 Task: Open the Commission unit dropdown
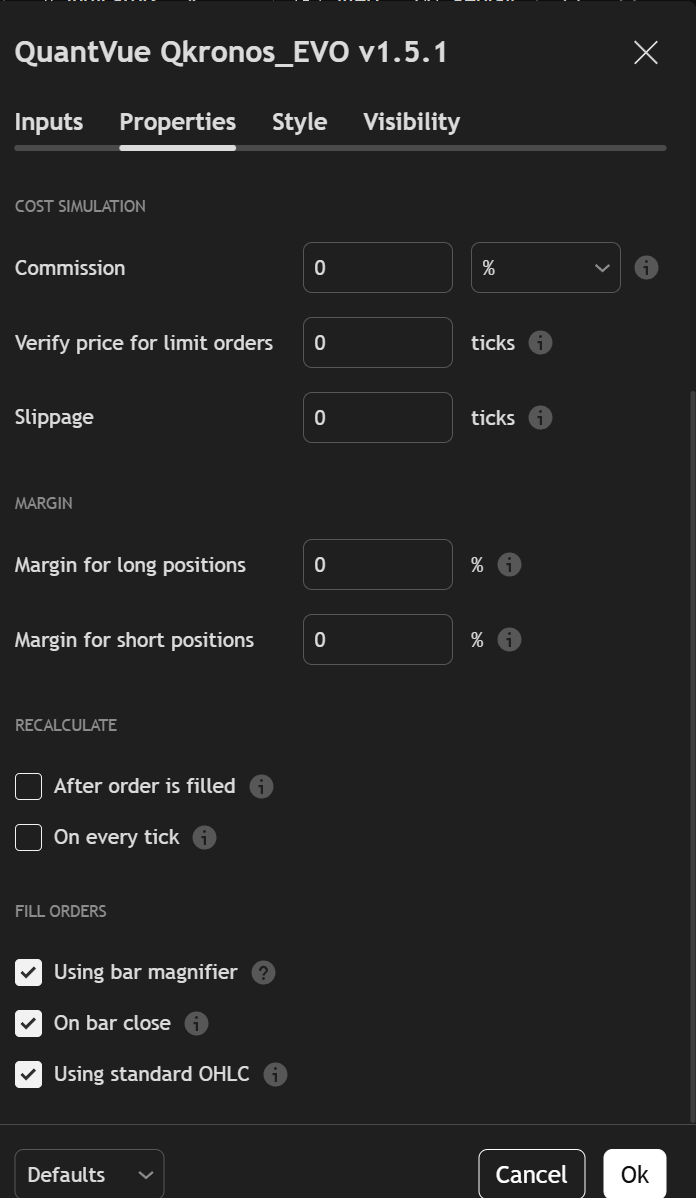(545, 268)
